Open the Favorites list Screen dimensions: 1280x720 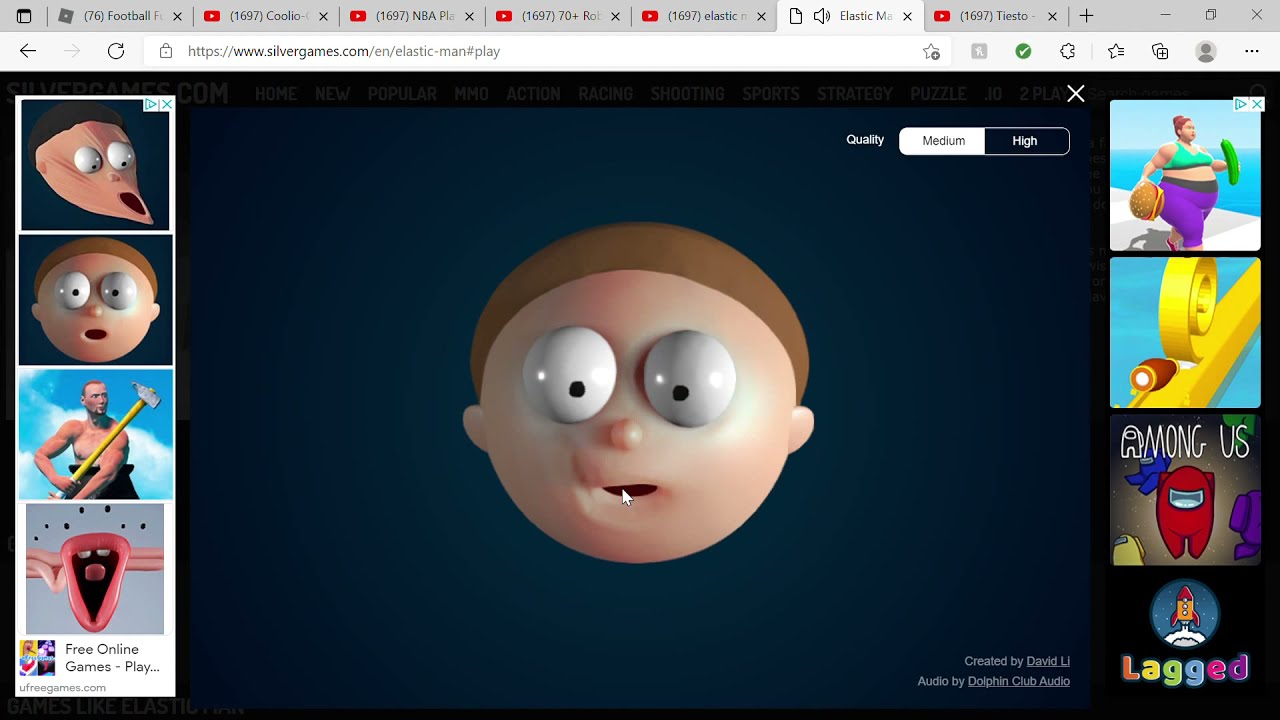click(1116, 51)
